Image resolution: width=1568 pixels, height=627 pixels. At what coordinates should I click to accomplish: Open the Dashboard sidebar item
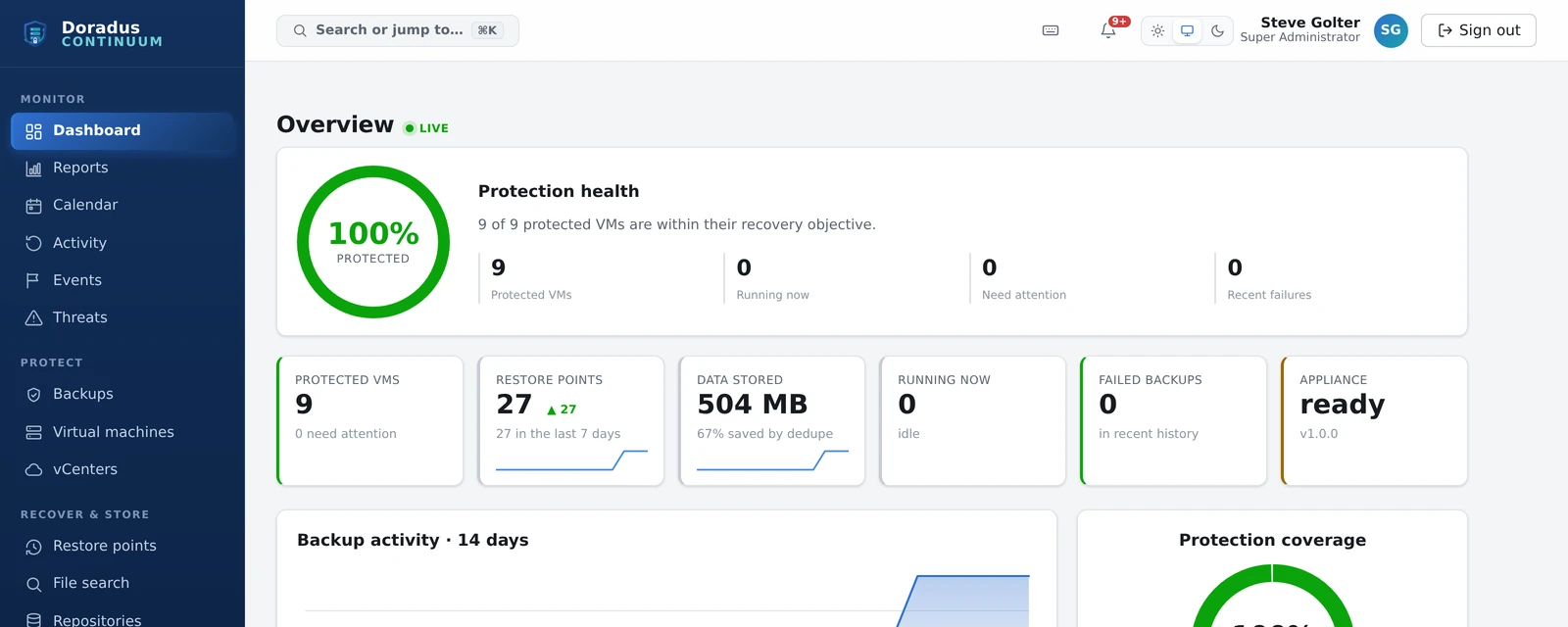[x=122, y=131]
